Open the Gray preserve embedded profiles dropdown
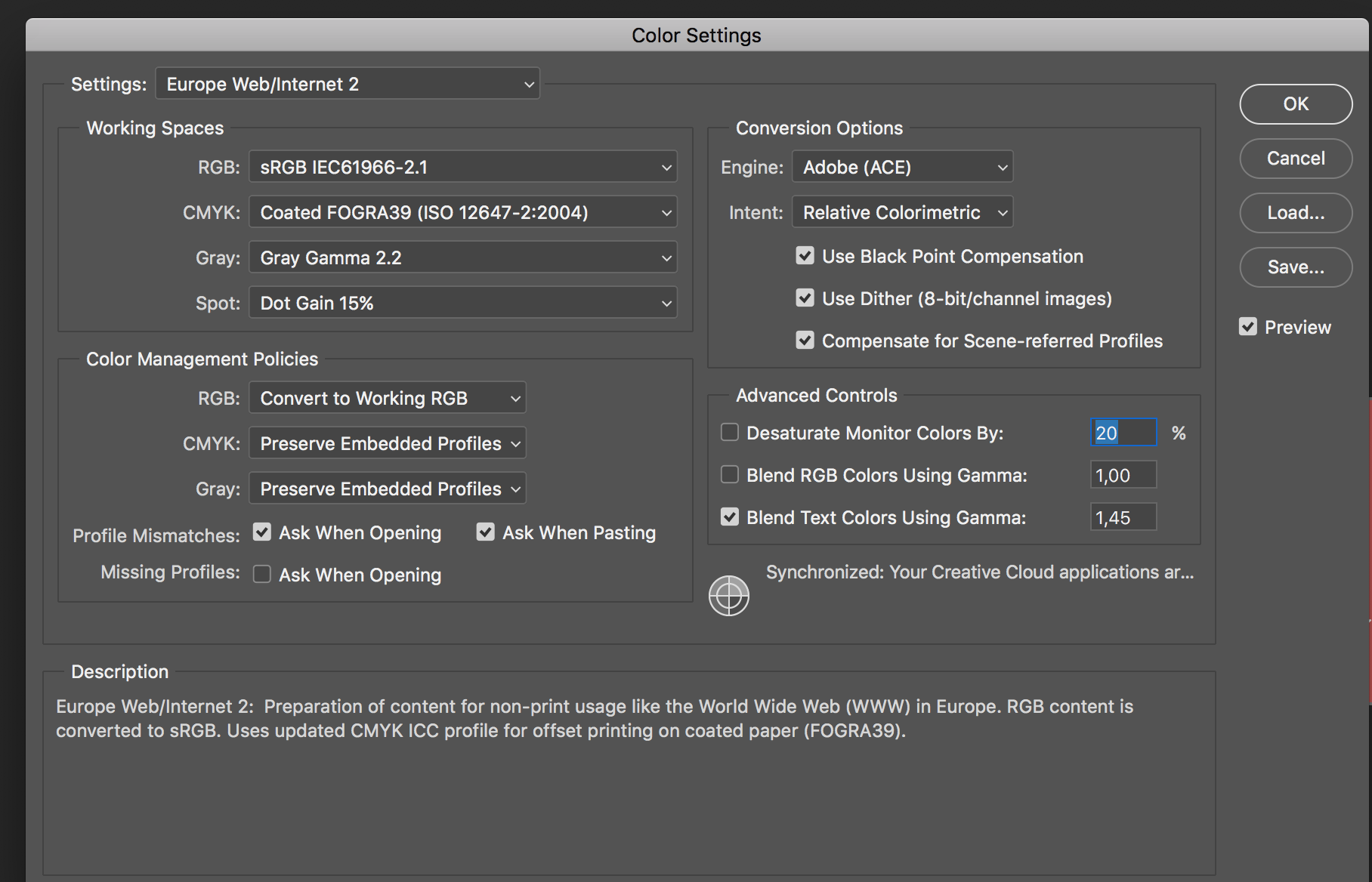Screen dimensions: 1372x882 (387, 488)
